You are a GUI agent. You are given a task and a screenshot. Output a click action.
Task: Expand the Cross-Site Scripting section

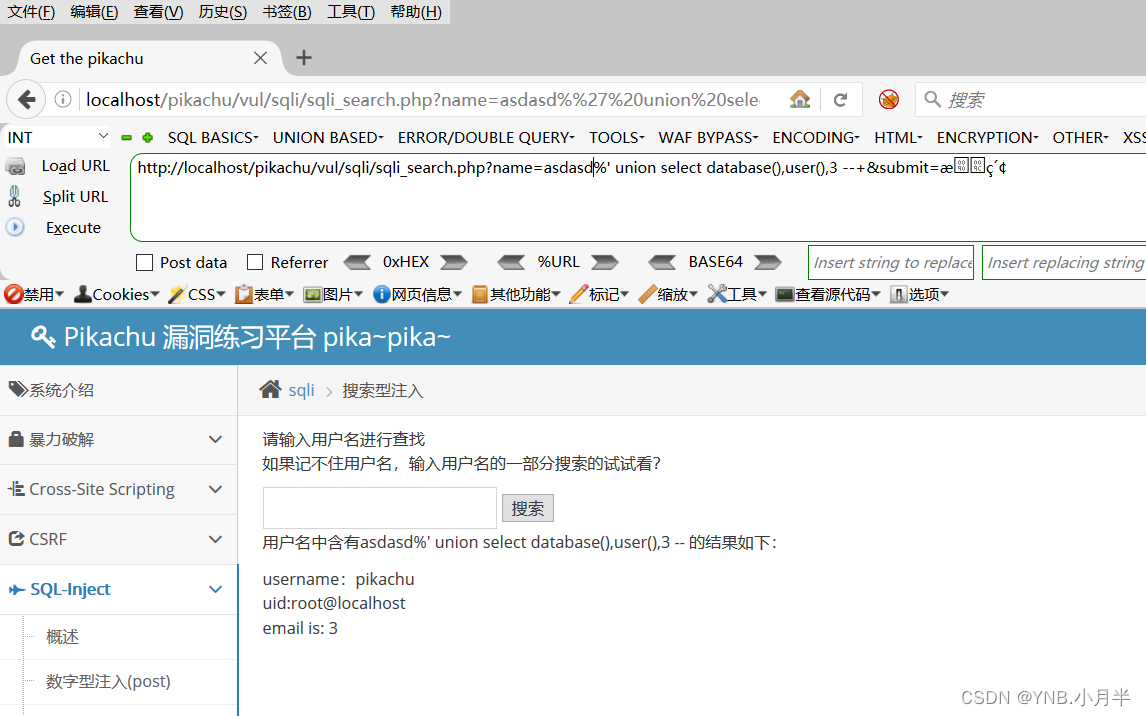pos(215,489)
